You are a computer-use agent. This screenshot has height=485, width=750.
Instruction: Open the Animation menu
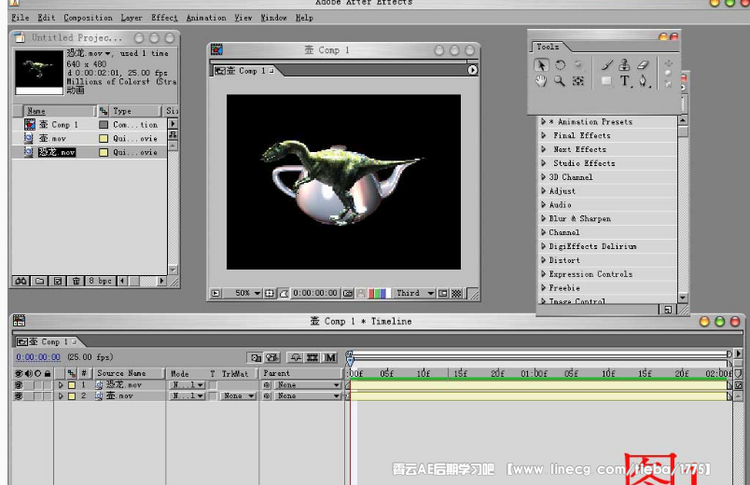coord(206,18)
